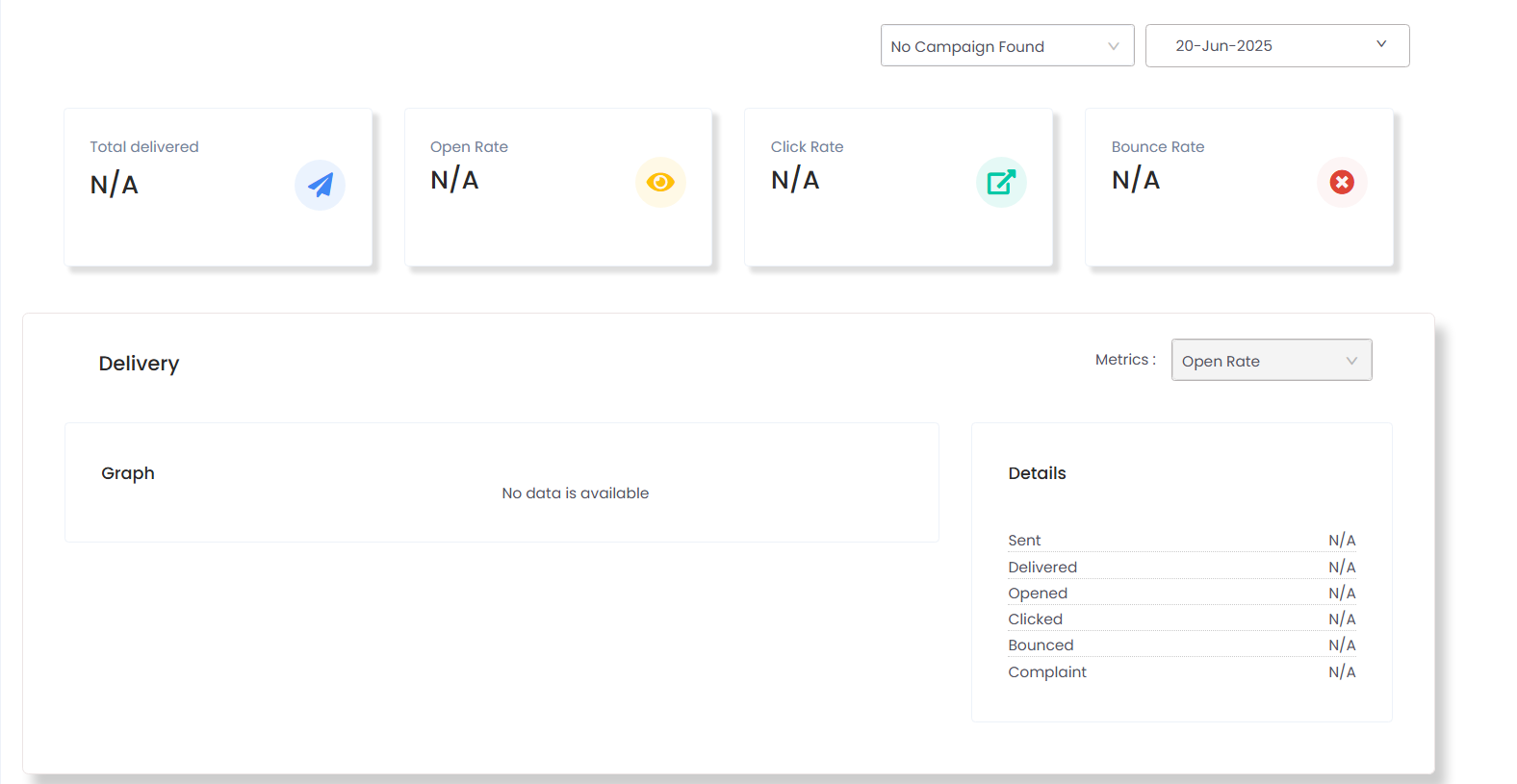1517x784 pixels.
Task: Click the Click Rate card title
Action: [807, 146]
